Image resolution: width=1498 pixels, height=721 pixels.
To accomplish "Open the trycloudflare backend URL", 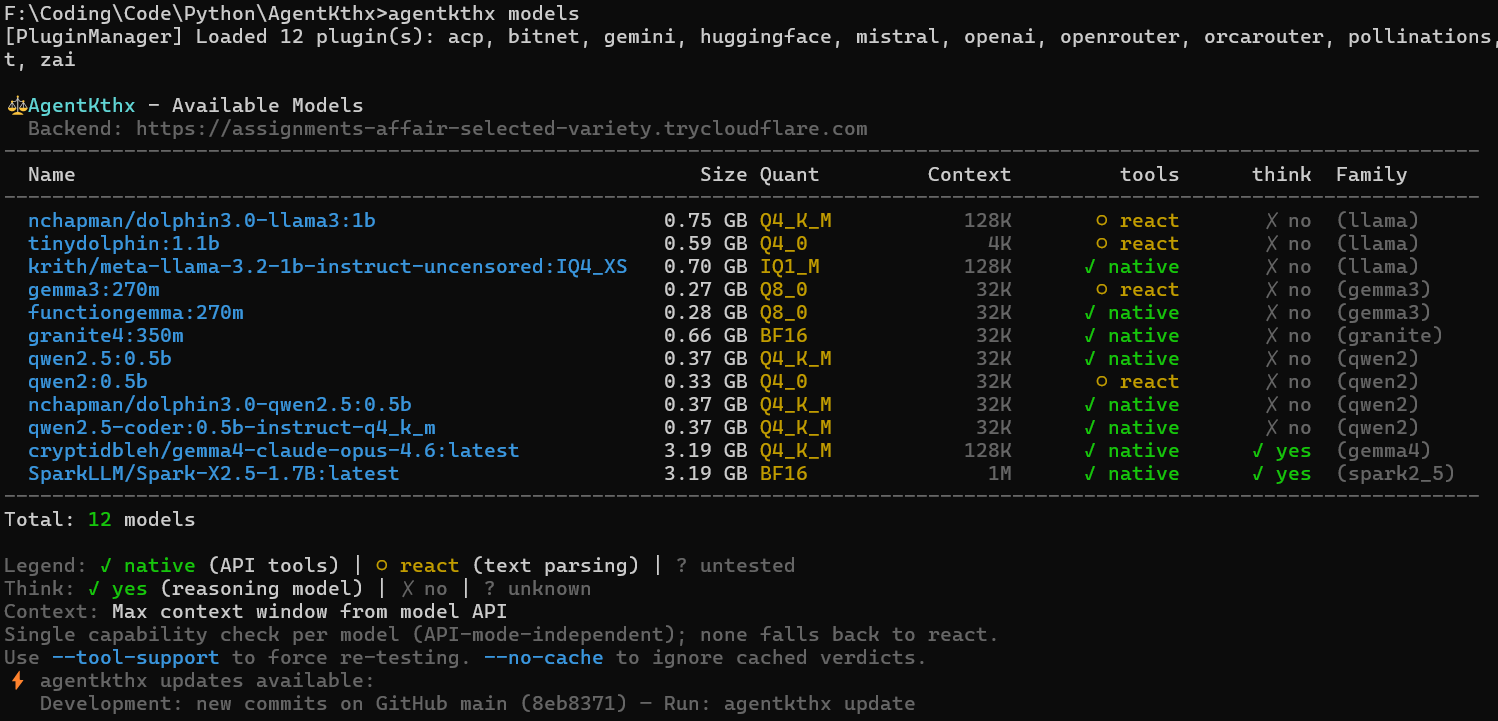I will point(501,129).
